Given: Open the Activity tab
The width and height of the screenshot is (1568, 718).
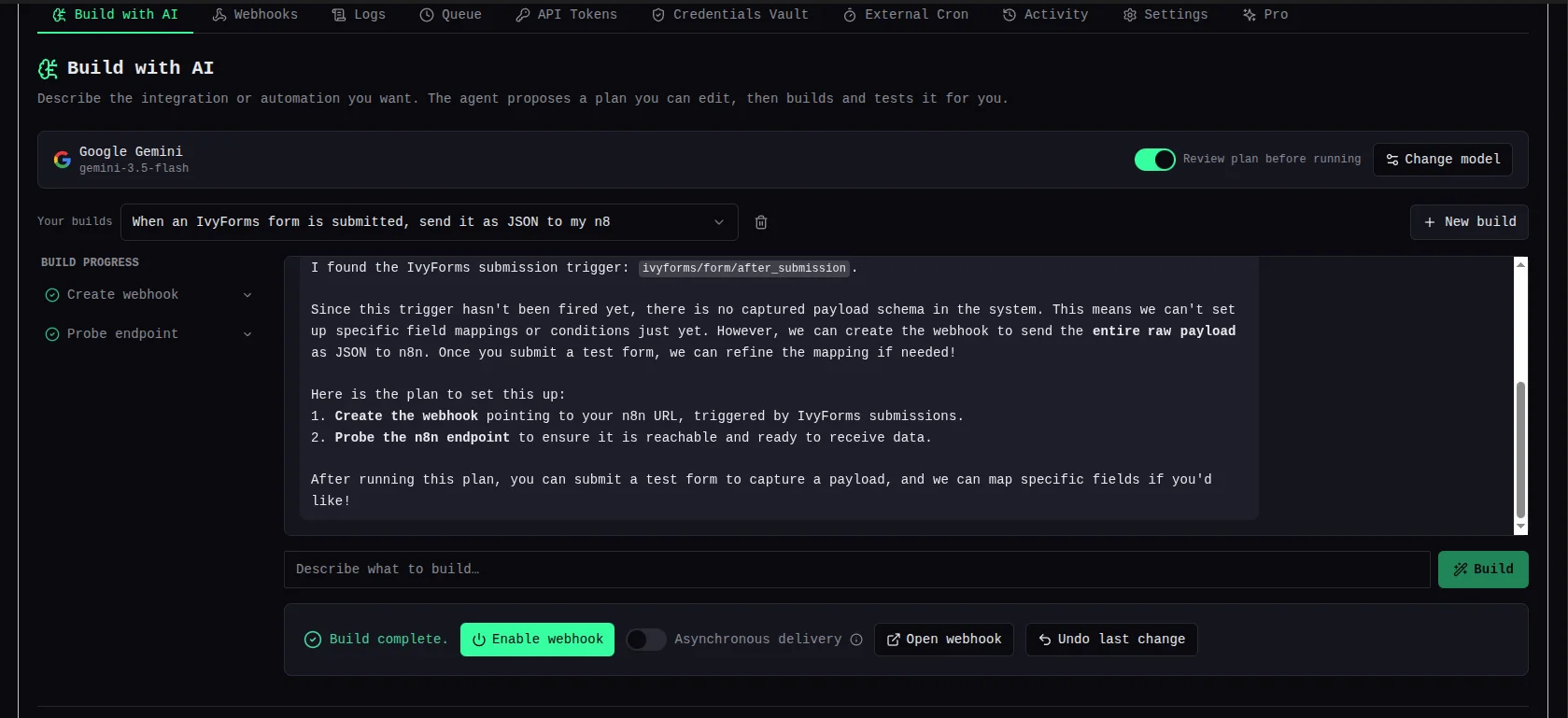Looking at the screenshot, I should point(1045,15).
